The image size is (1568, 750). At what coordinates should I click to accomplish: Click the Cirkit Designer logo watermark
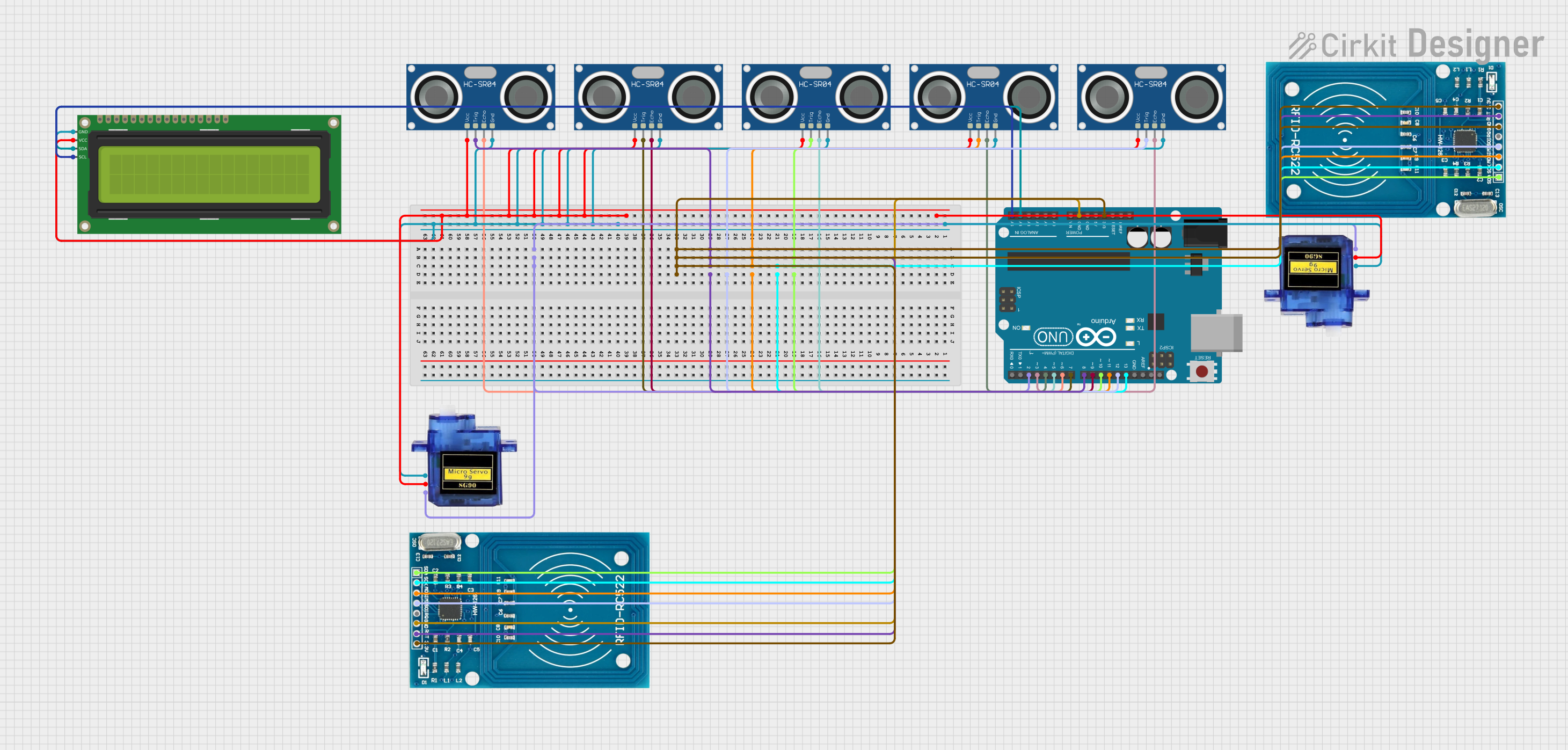tap(1416, 45)
